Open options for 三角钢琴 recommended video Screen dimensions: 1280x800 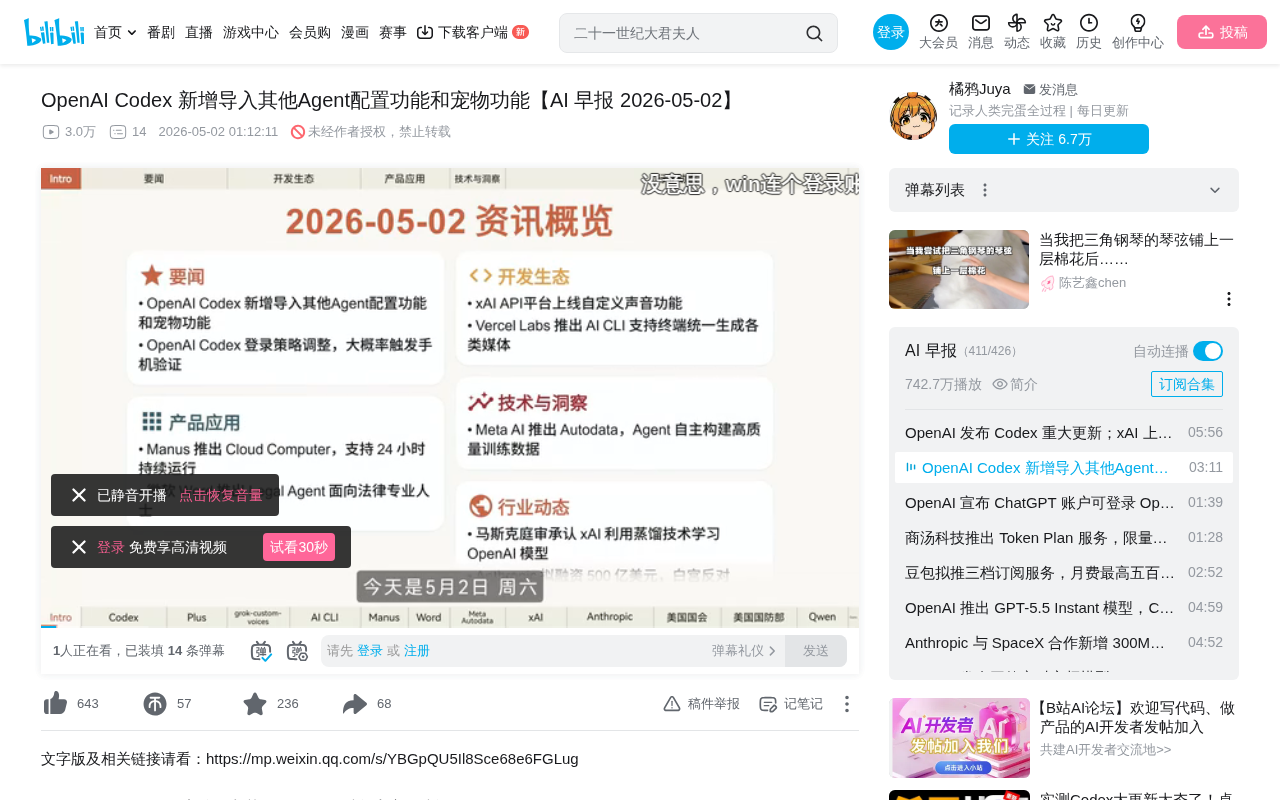(1229, 299)
